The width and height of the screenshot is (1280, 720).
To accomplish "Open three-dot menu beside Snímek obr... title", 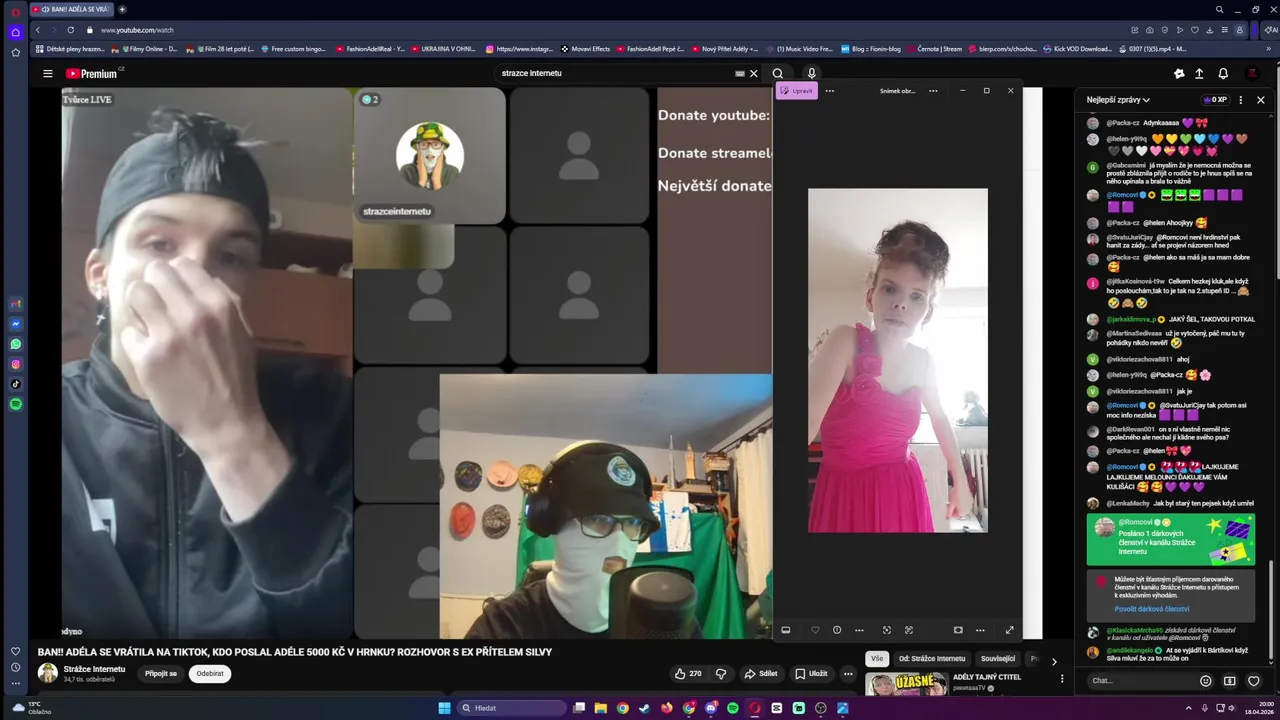I will point(933,90).
